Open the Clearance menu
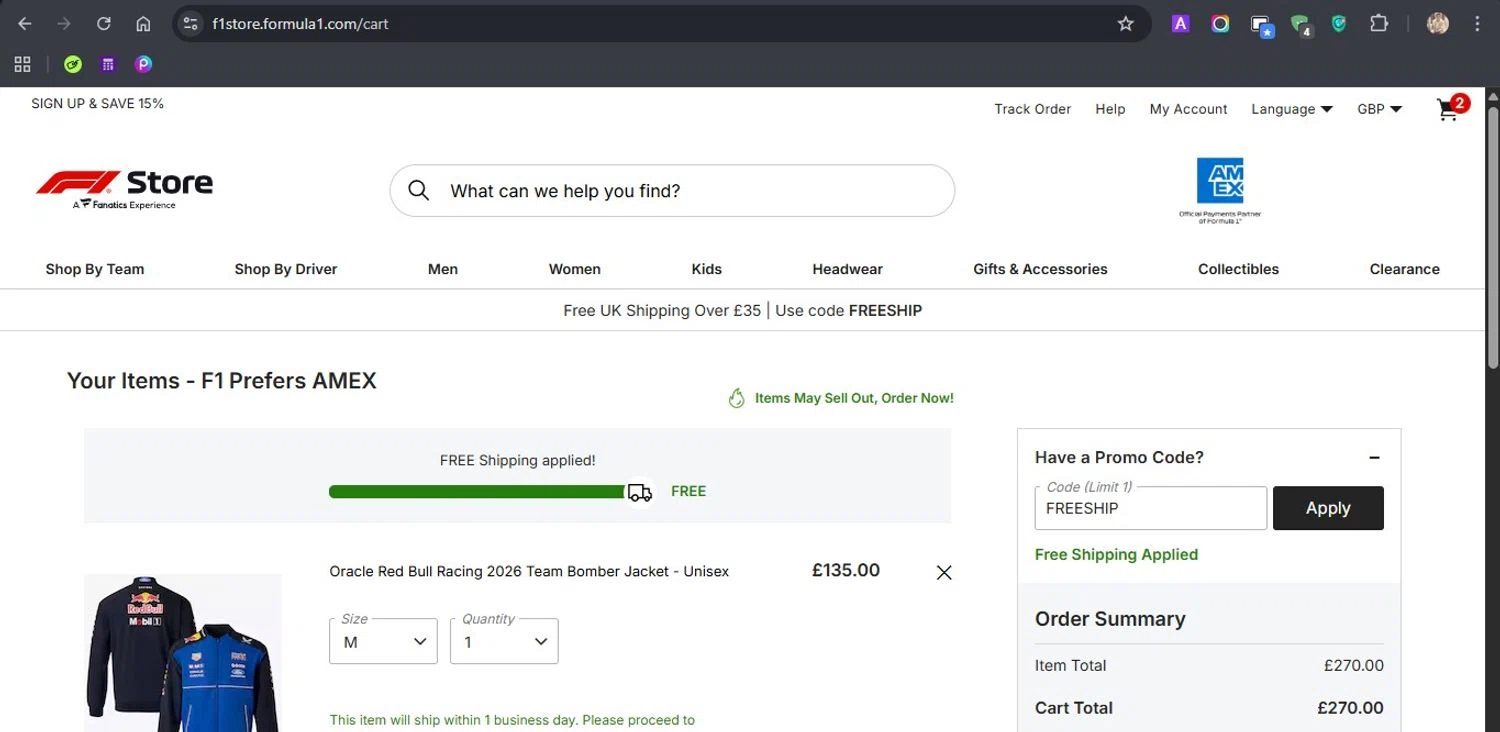Viewport: 1500px width, 732px height. tap(1405, 269)
